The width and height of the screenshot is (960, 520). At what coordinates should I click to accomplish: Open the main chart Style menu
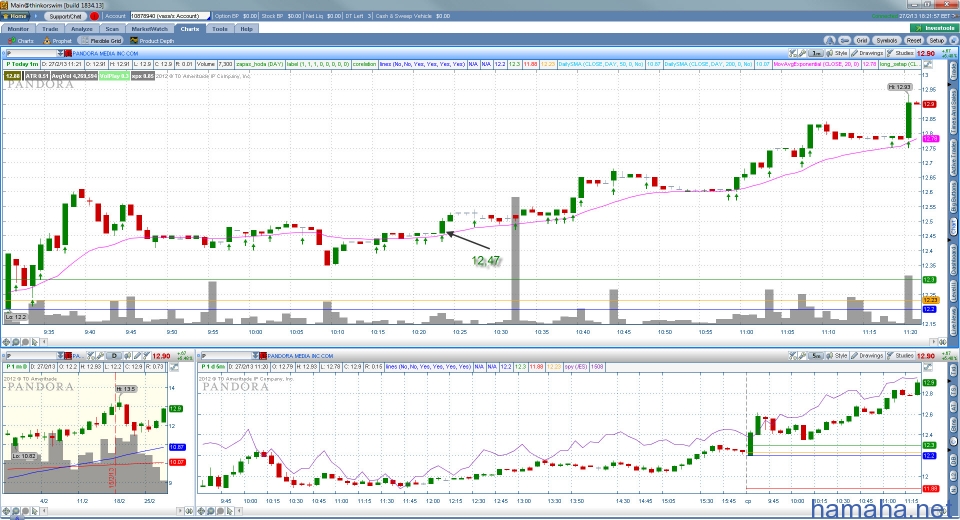click(x=837, y=53)
